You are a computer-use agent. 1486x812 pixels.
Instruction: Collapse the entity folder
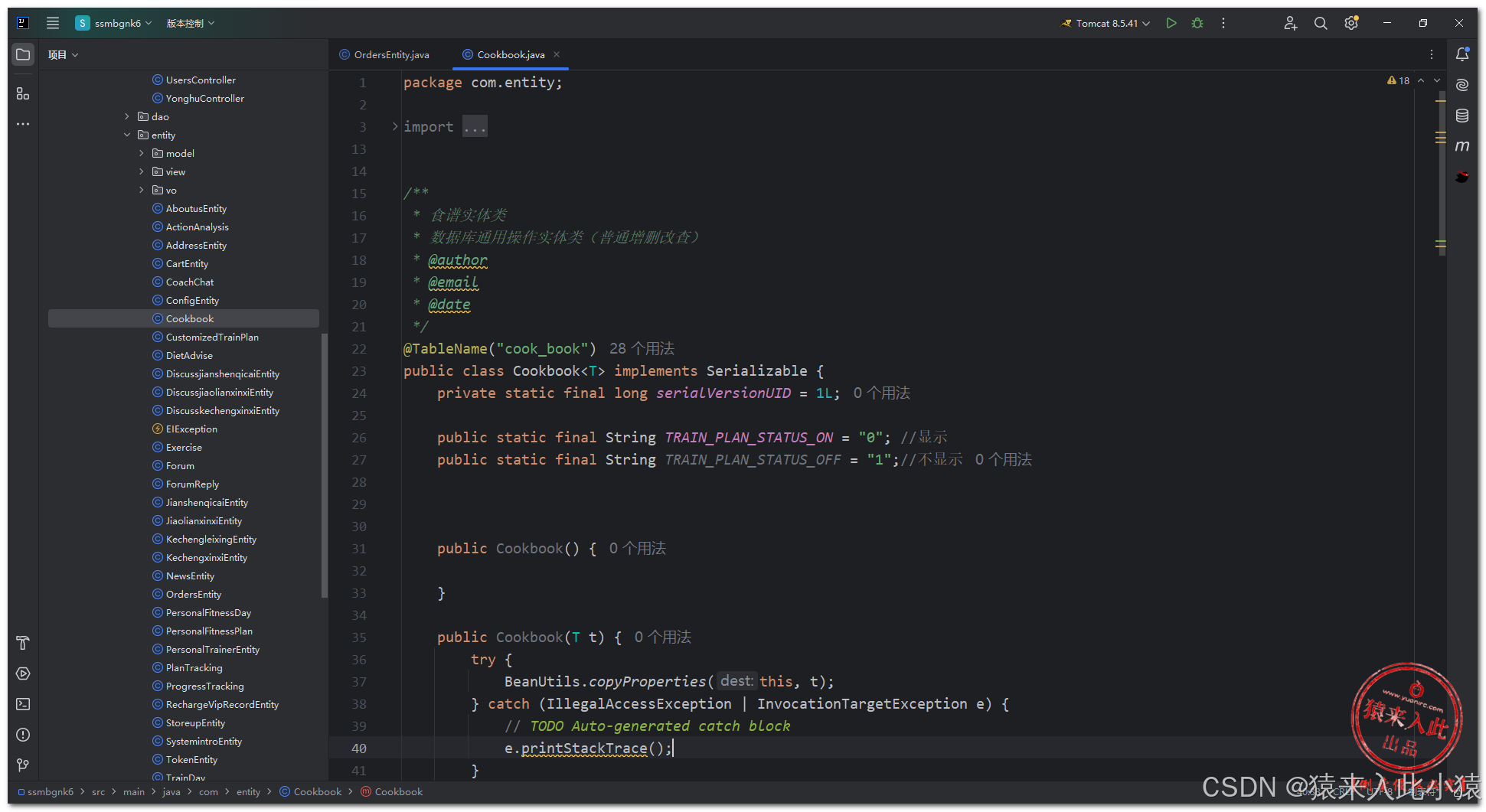(127, 135)
